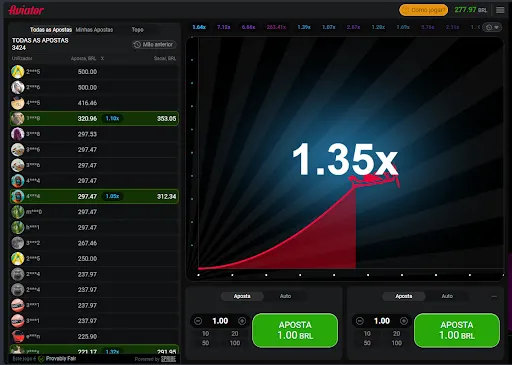Select 263.41x multiplier in history bar
This screenshot has width=512, height=365.
276,27
